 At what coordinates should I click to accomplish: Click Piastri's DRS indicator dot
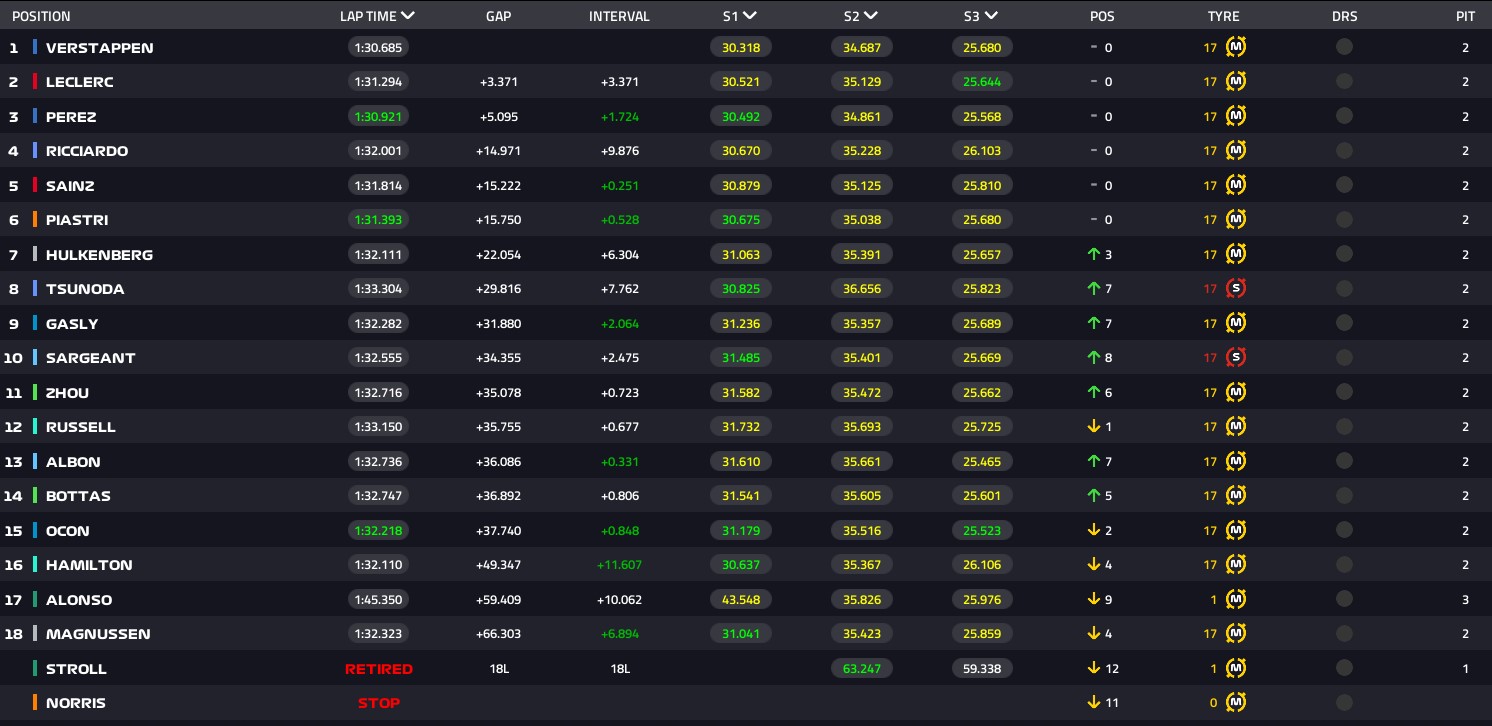(1344, 220)
